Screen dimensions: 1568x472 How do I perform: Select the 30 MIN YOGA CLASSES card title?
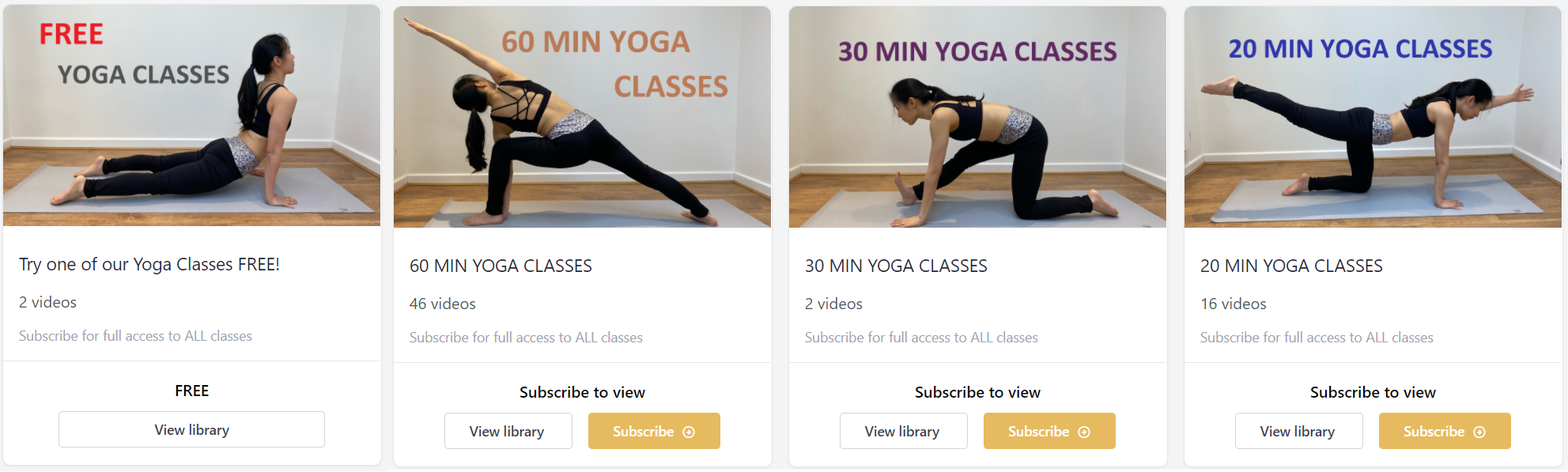896,266
